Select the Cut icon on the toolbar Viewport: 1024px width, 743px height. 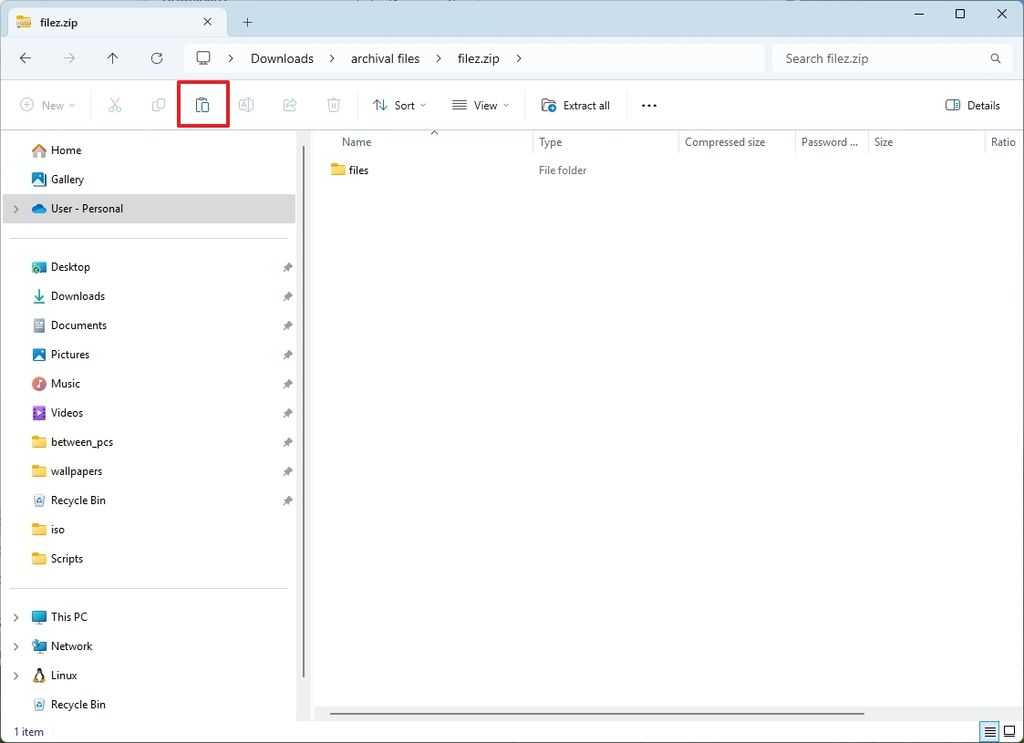point(114,105)
